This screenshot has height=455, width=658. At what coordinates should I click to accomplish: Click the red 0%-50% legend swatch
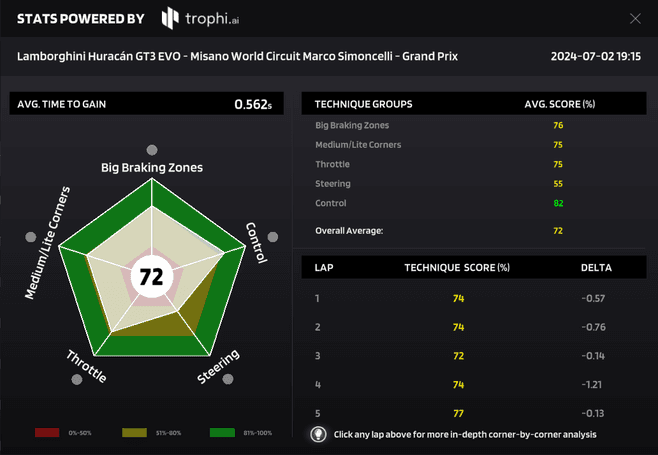click(47, 433)
